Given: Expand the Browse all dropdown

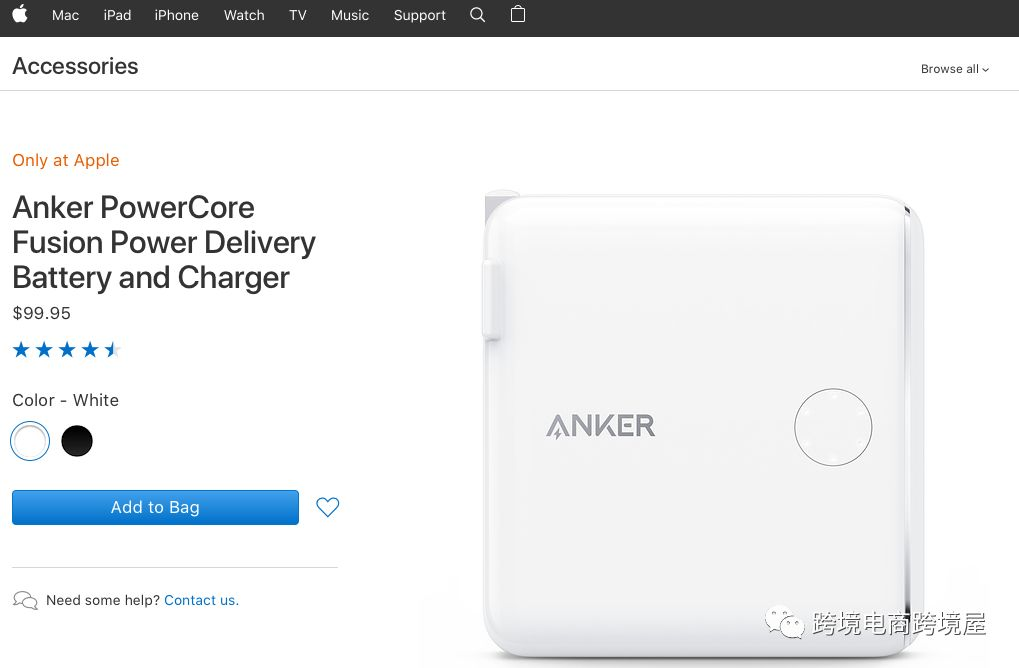Looking at the screenshot, I should click(x=955, y=69).
